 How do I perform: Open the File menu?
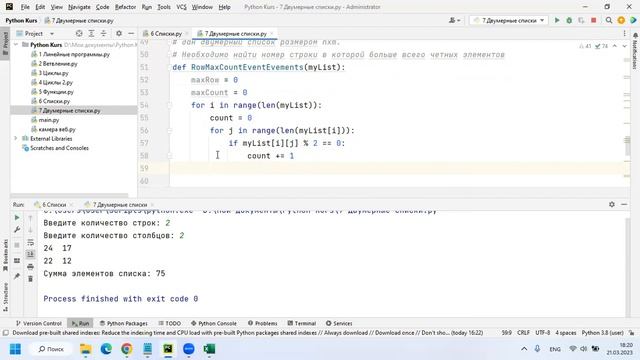pyautogui.click(x=25, y=7)
